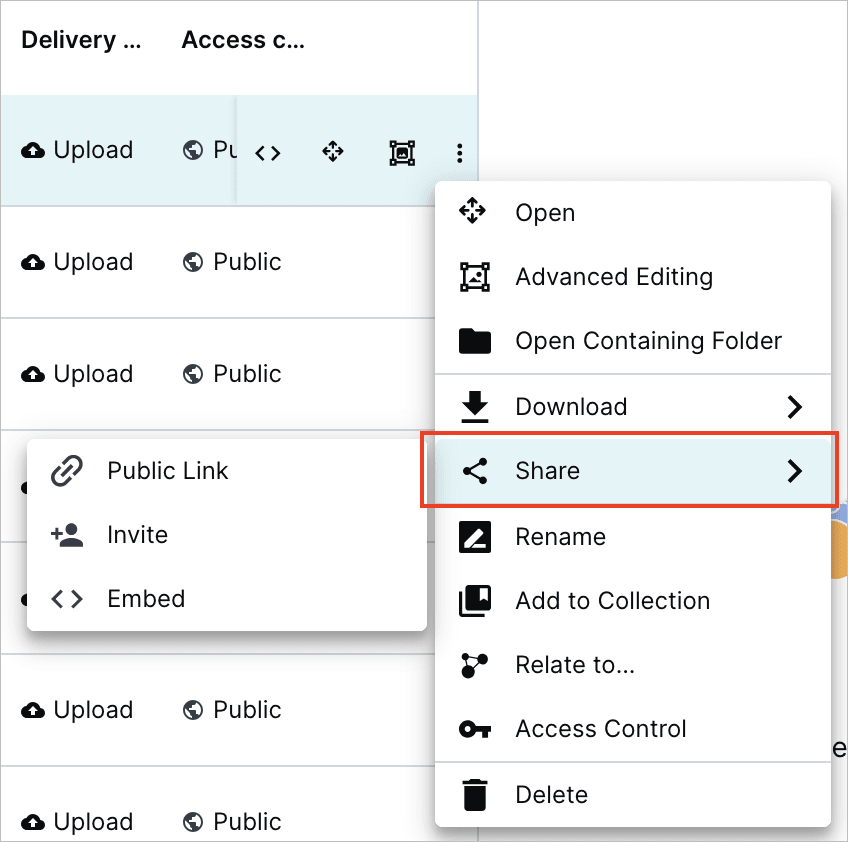Click the add person icon beside Invite
Image resolution: width=848 pixels, height=842 pixels.
[x=67, y=535]
